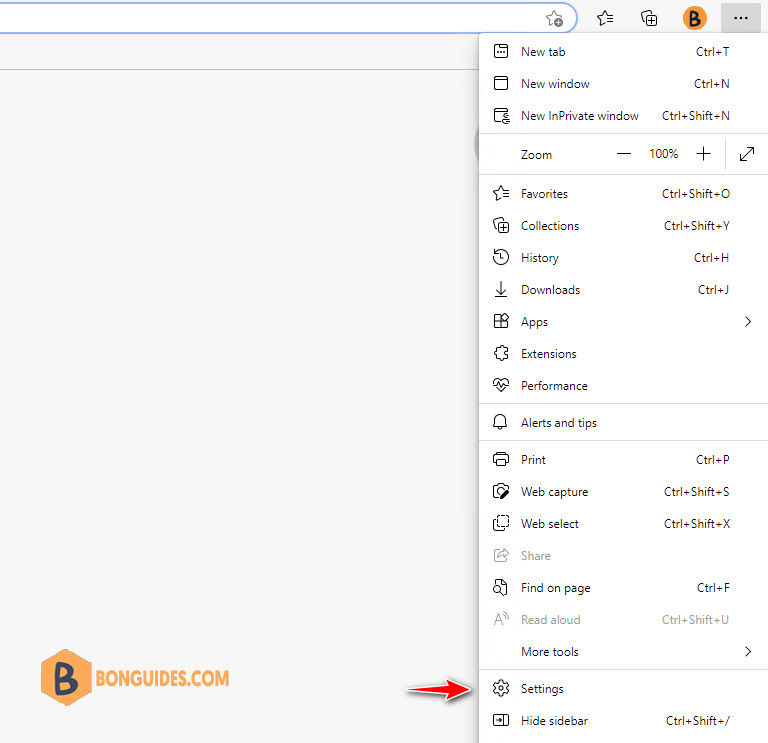Open Settings menu entry label
Image resolution: width=768 pixels, height=743 pixels.
point(542,689)
